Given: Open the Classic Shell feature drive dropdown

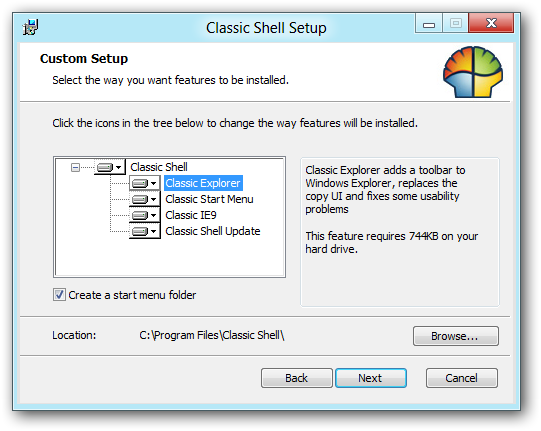Looking at the screenshot, I should point(110,167).
